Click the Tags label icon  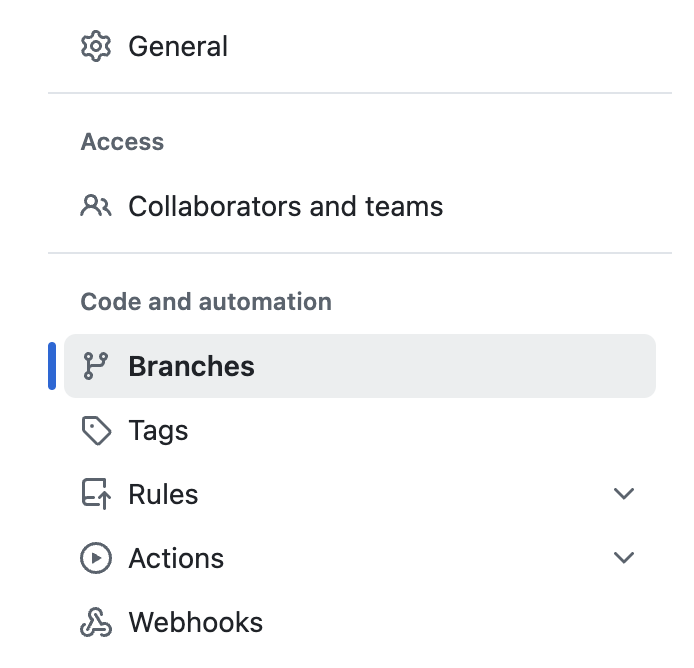(96, 430)
